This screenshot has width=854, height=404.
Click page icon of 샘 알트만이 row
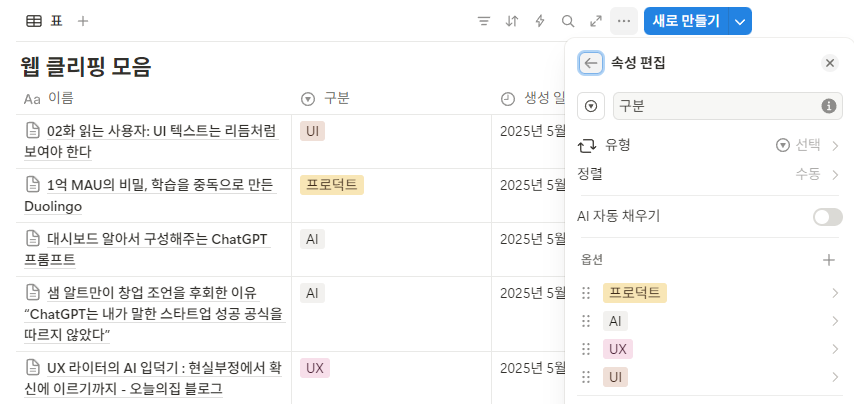(33, 292)
